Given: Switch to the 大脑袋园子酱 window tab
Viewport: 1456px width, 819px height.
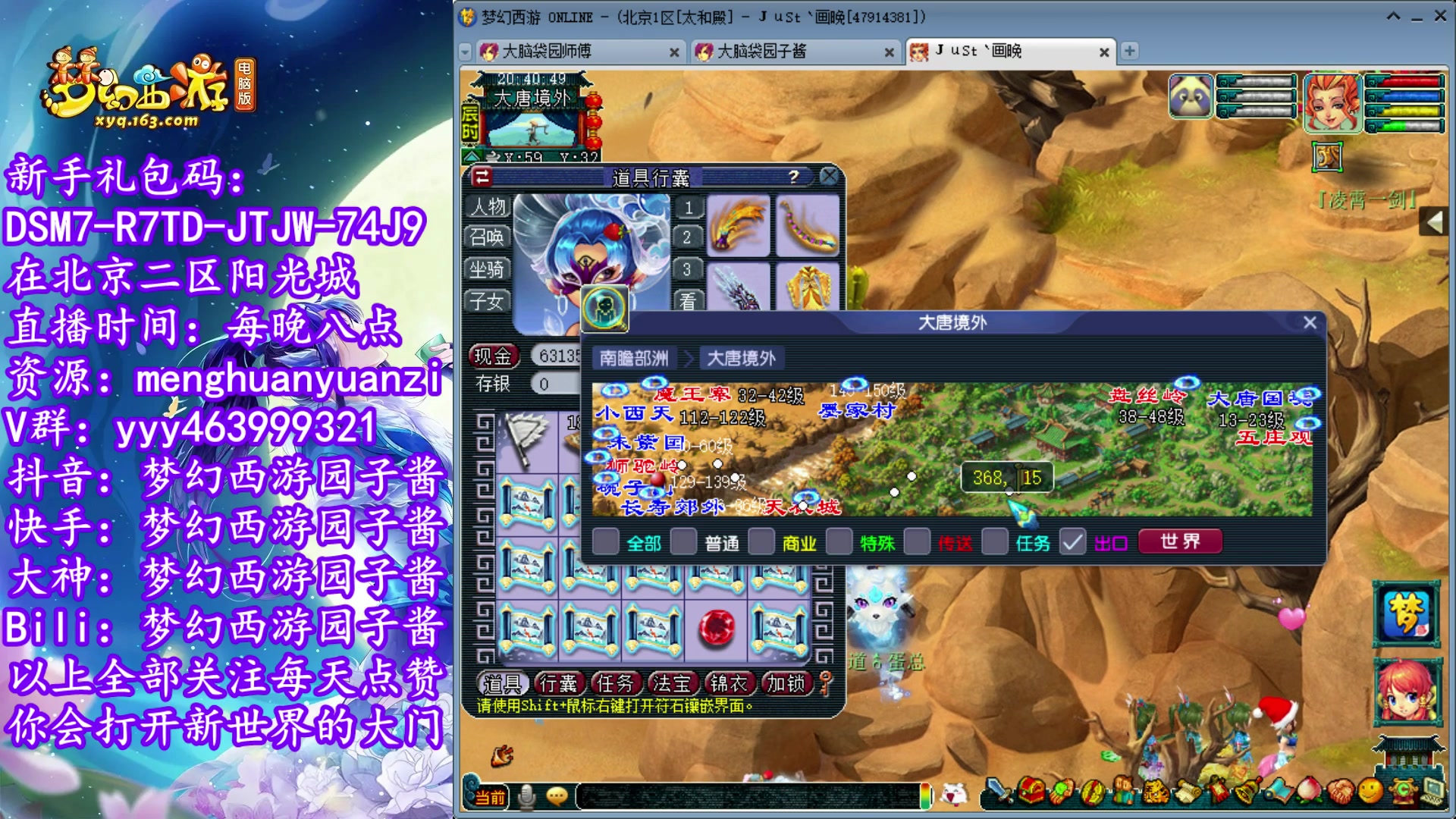Looking at the screenshot, I should click(x=794, y=51).
